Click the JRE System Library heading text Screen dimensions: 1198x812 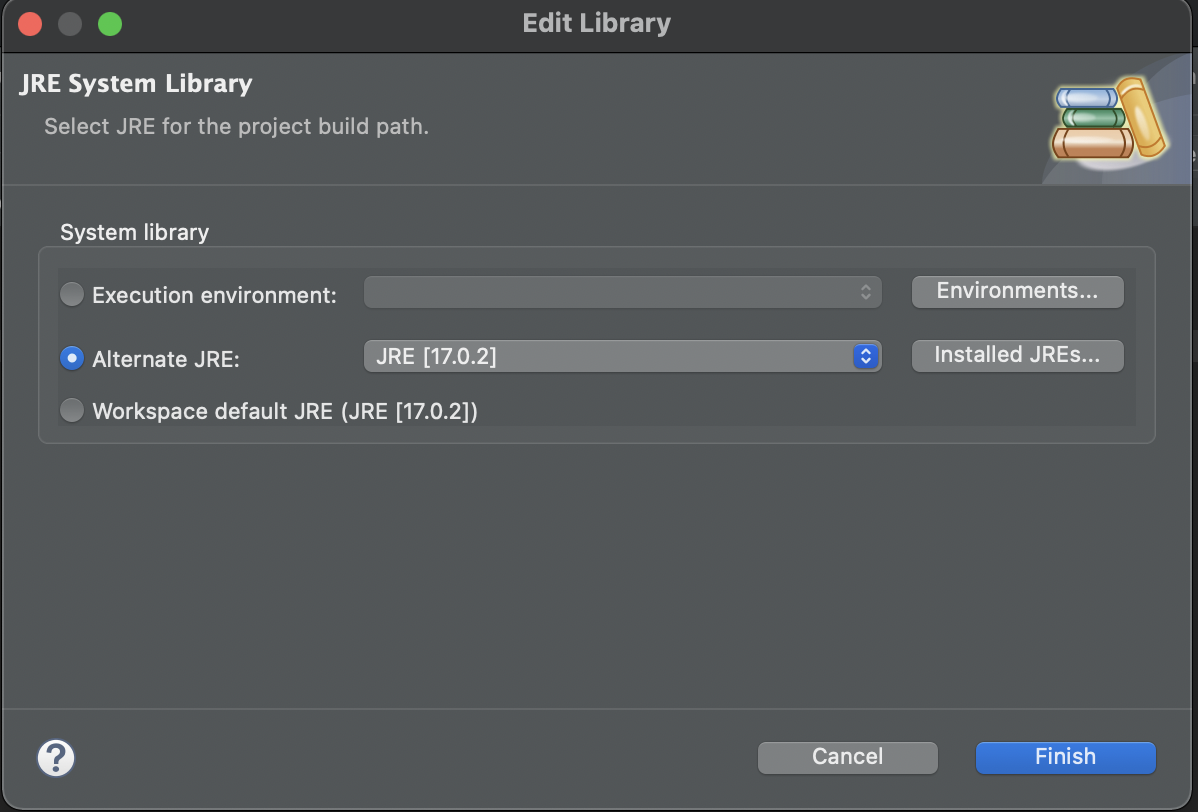[x=136, y=83]
